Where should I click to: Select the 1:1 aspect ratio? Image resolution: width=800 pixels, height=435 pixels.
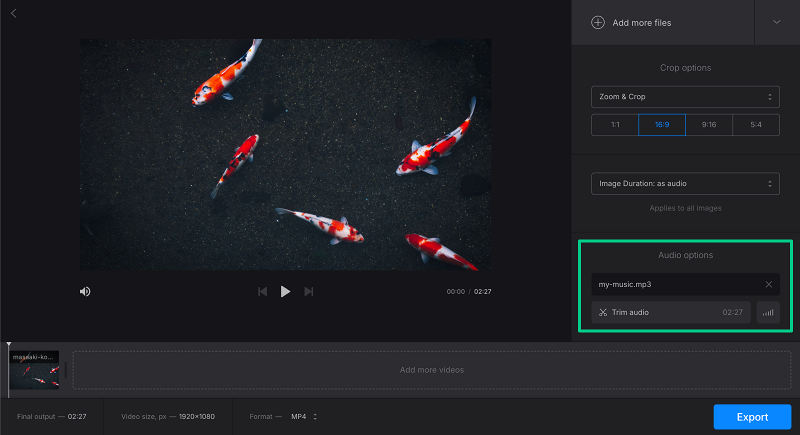[615, 125]
